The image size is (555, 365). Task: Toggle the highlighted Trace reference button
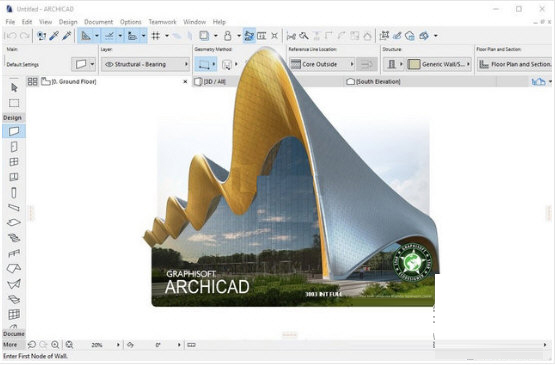(249, 35)
